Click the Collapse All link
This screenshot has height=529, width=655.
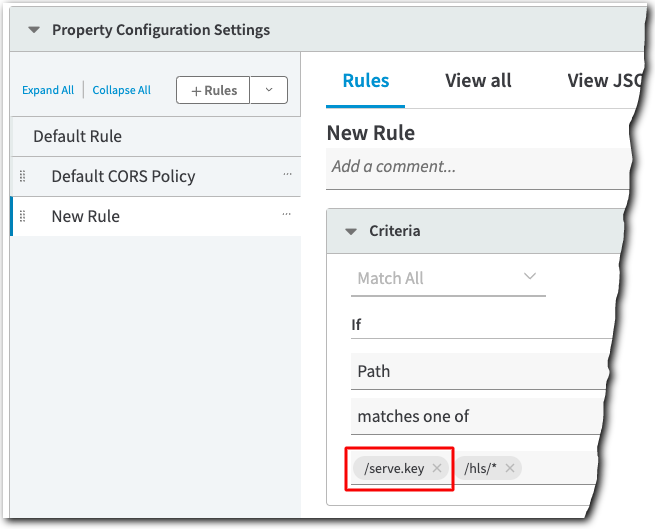point(122,90)
